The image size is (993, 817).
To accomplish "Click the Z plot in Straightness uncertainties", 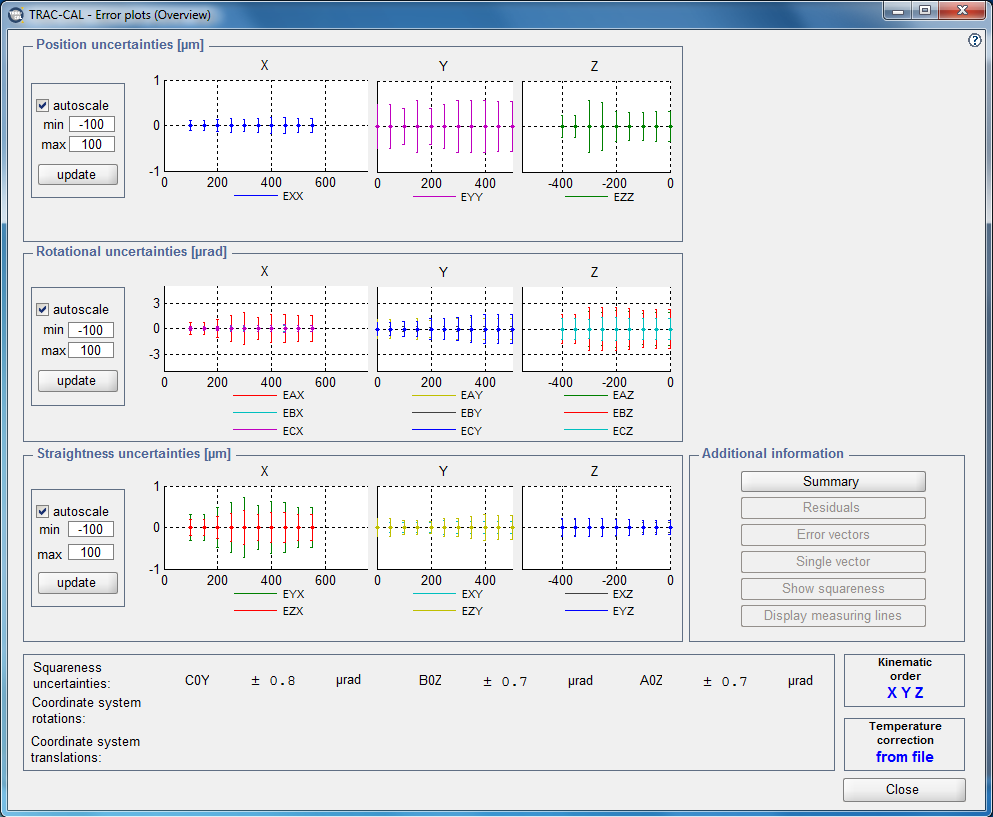I will [597, 528].
